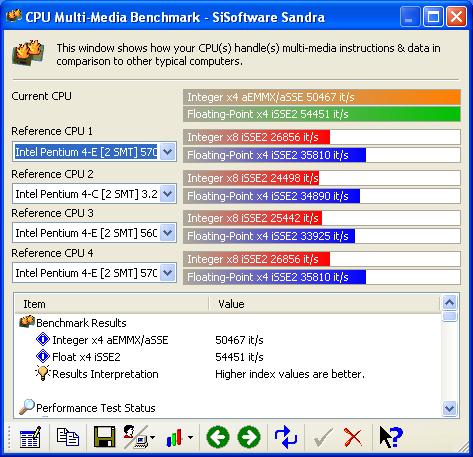The image size is (473, 457).
Task: Click the results list scroll down arrow
Action: coord(449,408)
